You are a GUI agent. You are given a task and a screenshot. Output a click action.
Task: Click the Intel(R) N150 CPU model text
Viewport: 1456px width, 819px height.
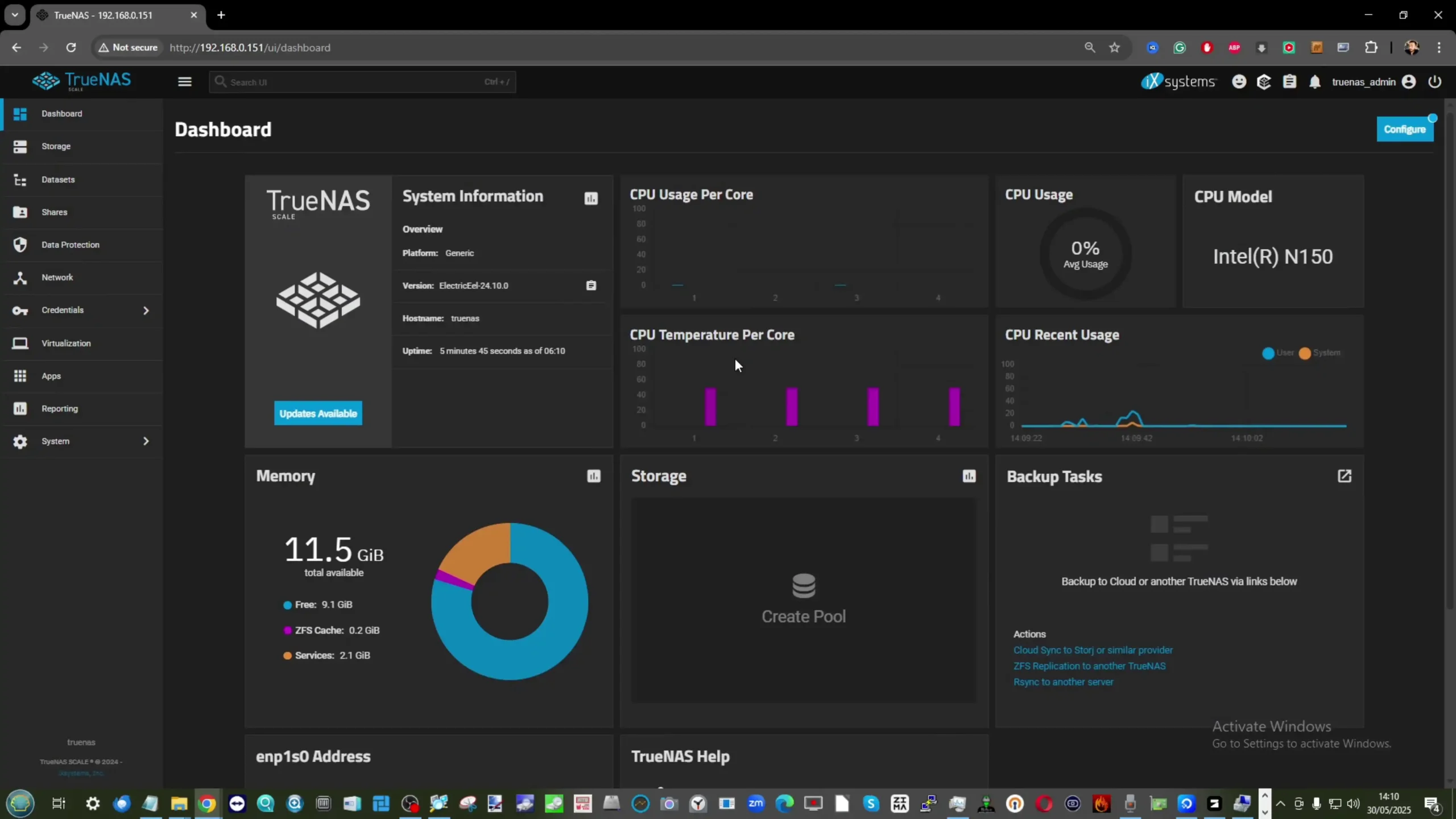(x=1272, y=257)
